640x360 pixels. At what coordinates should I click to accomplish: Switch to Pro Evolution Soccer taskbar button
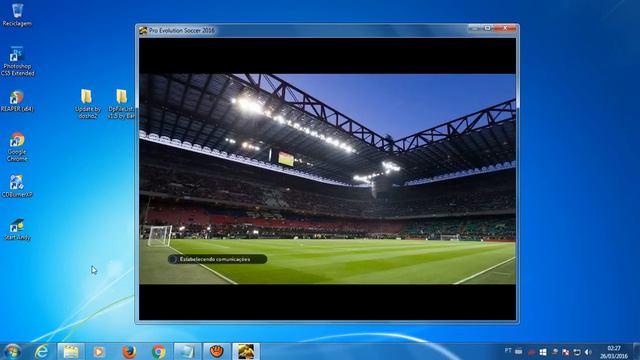pos(246,351)
